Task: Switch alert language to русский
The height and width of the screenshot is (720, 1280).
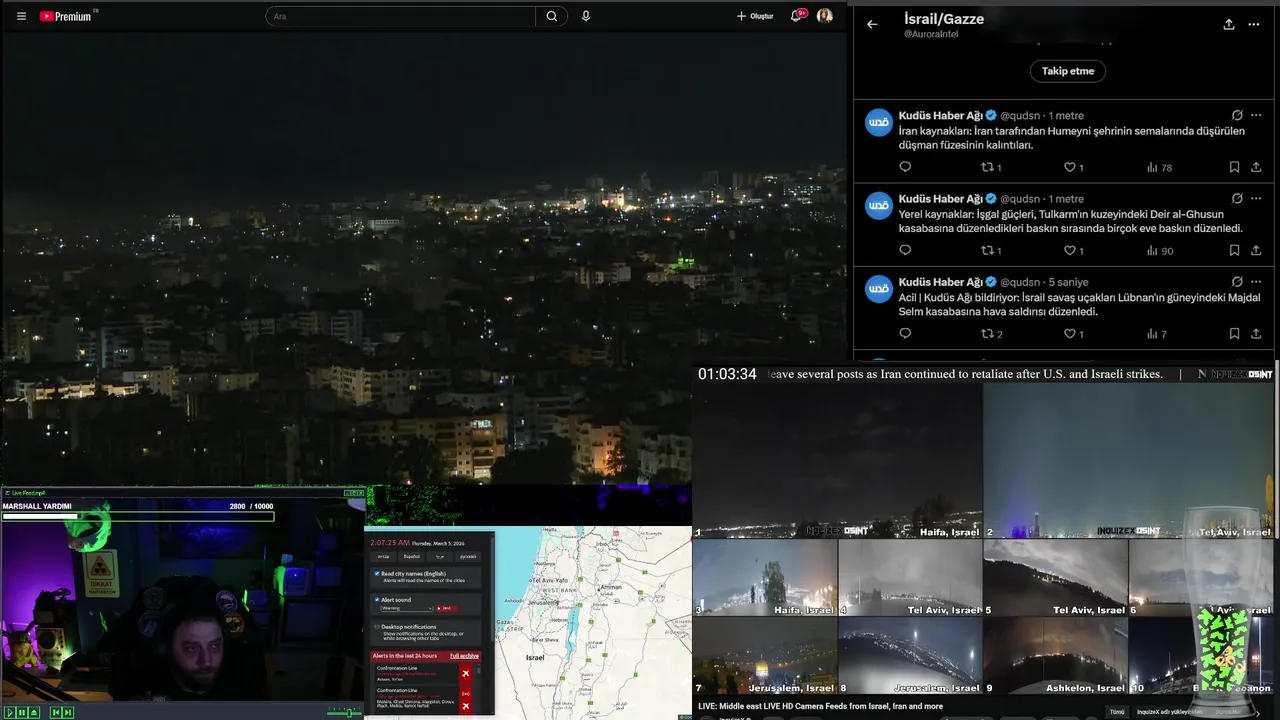Action: [467, 557]
